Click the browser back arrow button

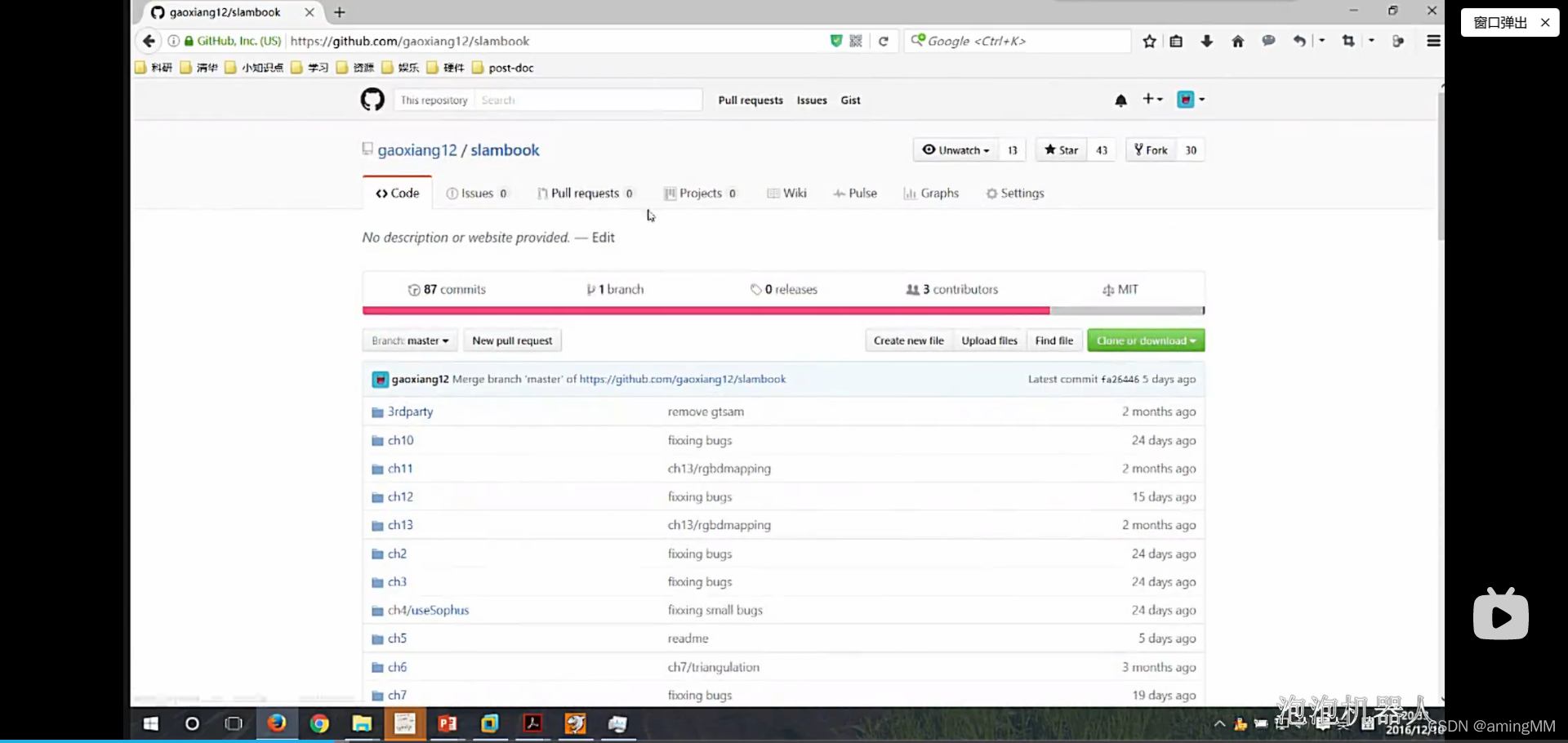[149, 41]
